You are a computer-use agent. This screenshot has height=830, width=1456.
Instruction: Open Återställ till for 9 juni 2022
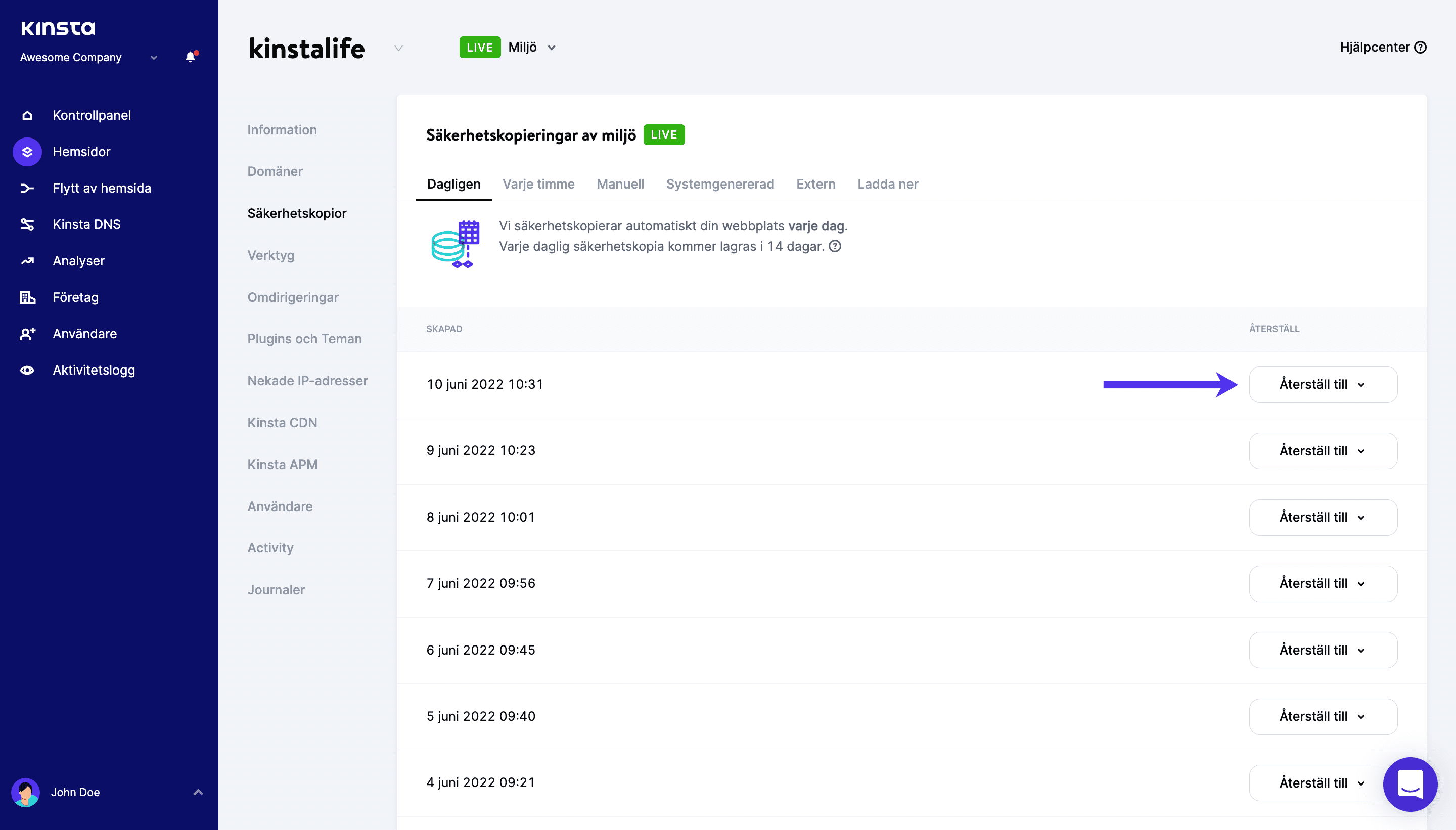pos(1323,451)
